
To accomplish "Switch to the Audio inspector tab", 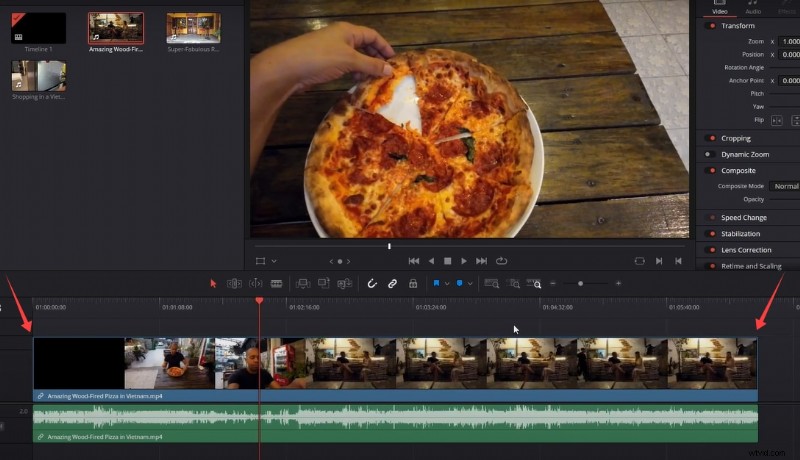I will [753, 7].
